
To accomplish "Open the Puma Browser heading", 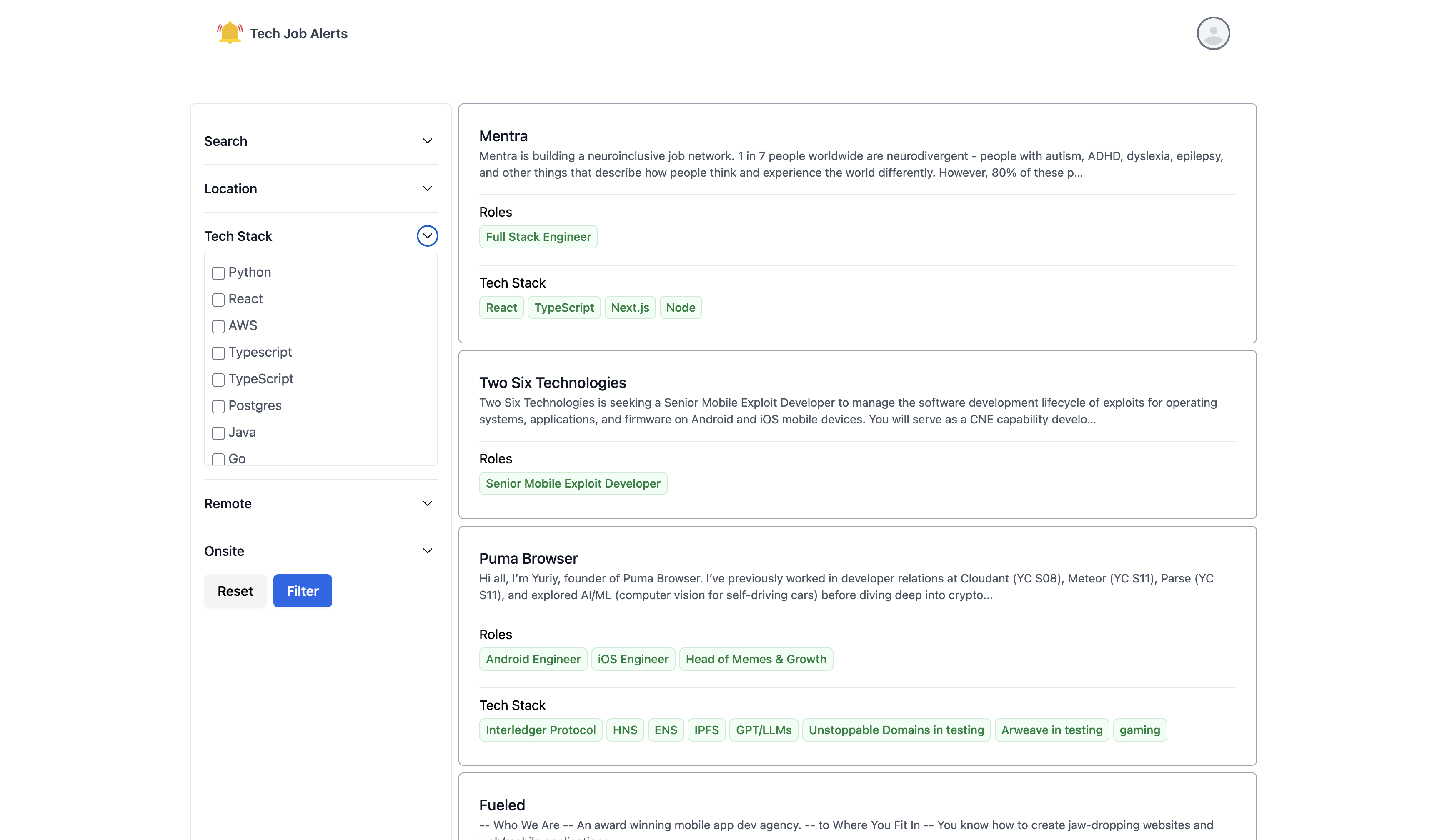I will [529, 559].
